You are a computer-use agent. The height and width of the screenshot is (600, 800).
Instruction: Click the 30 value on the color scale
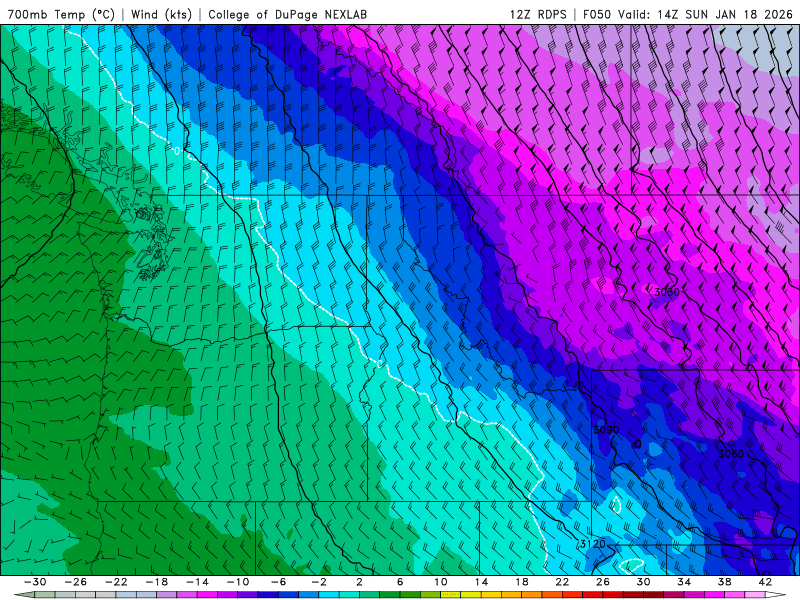click(643, 582)
